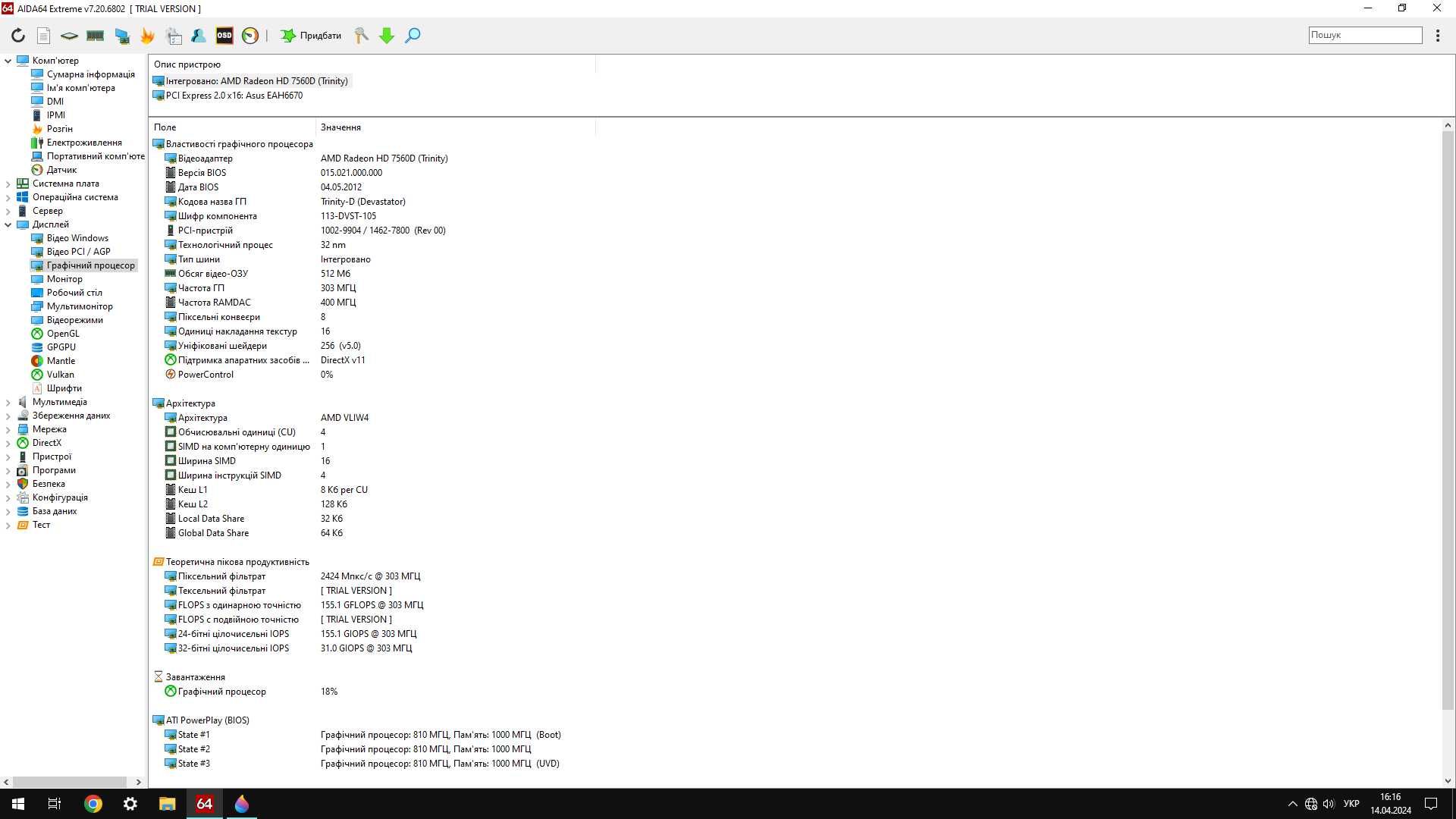The height and width of the screenshot is (819, 1456).
Task: Open the volume control tray icon
Action: (1329, 804)
